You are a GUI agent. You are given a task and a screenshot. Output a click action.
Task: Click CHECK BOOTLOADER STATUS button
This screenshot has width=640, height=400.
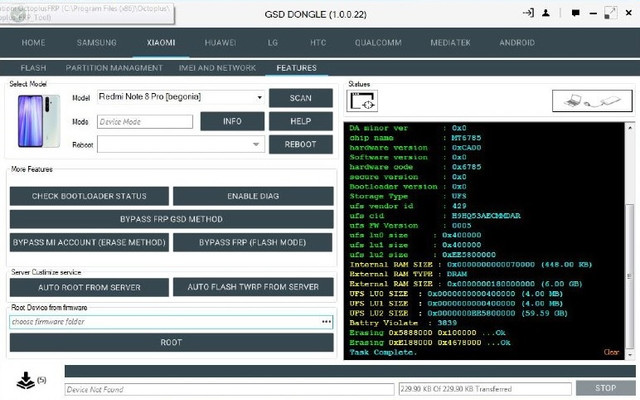89,196
